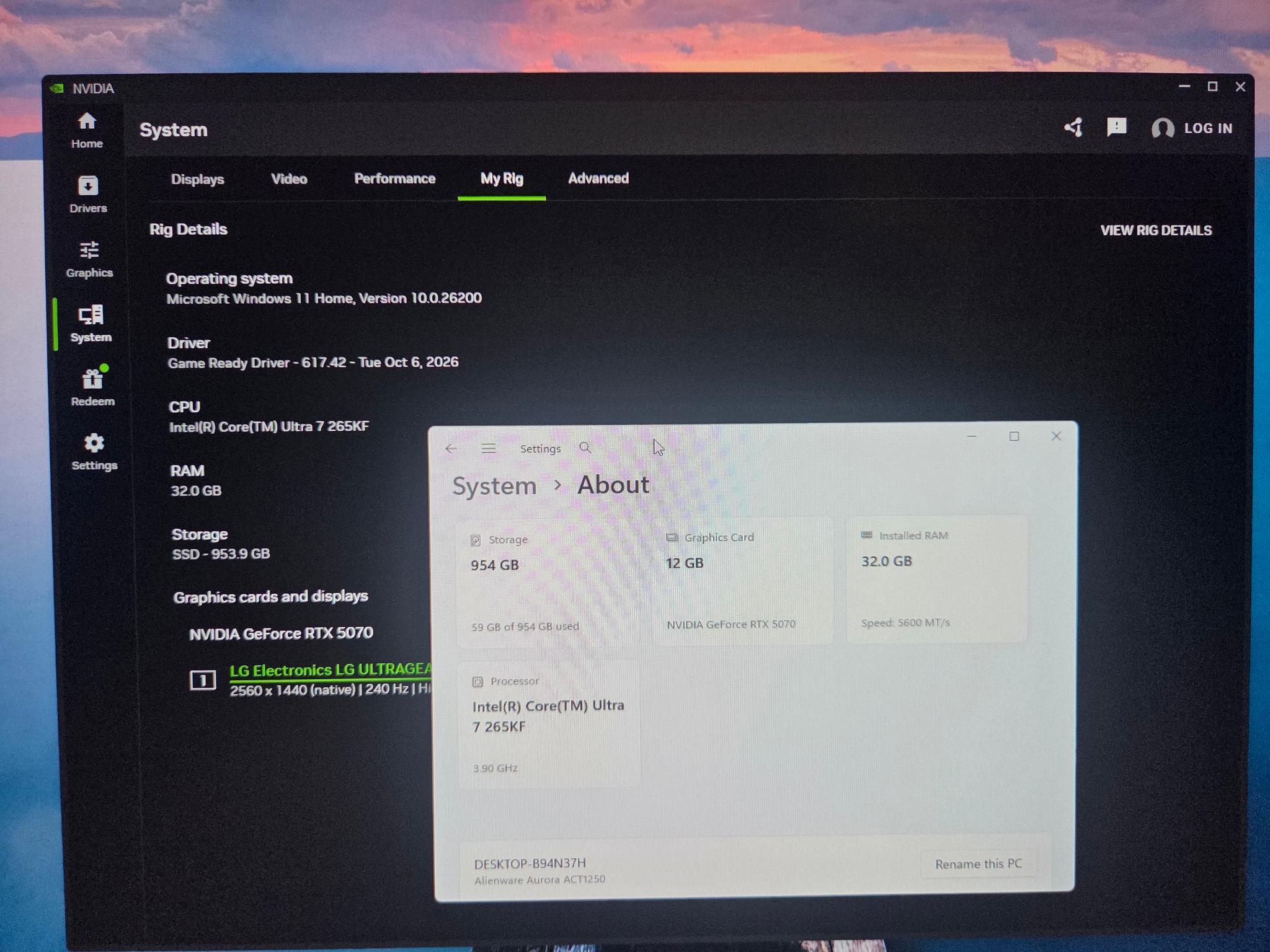Screen dimensions: 1270x952
Task: Click VIEW RIG DETAILS link
Action: click(1156, 231)
